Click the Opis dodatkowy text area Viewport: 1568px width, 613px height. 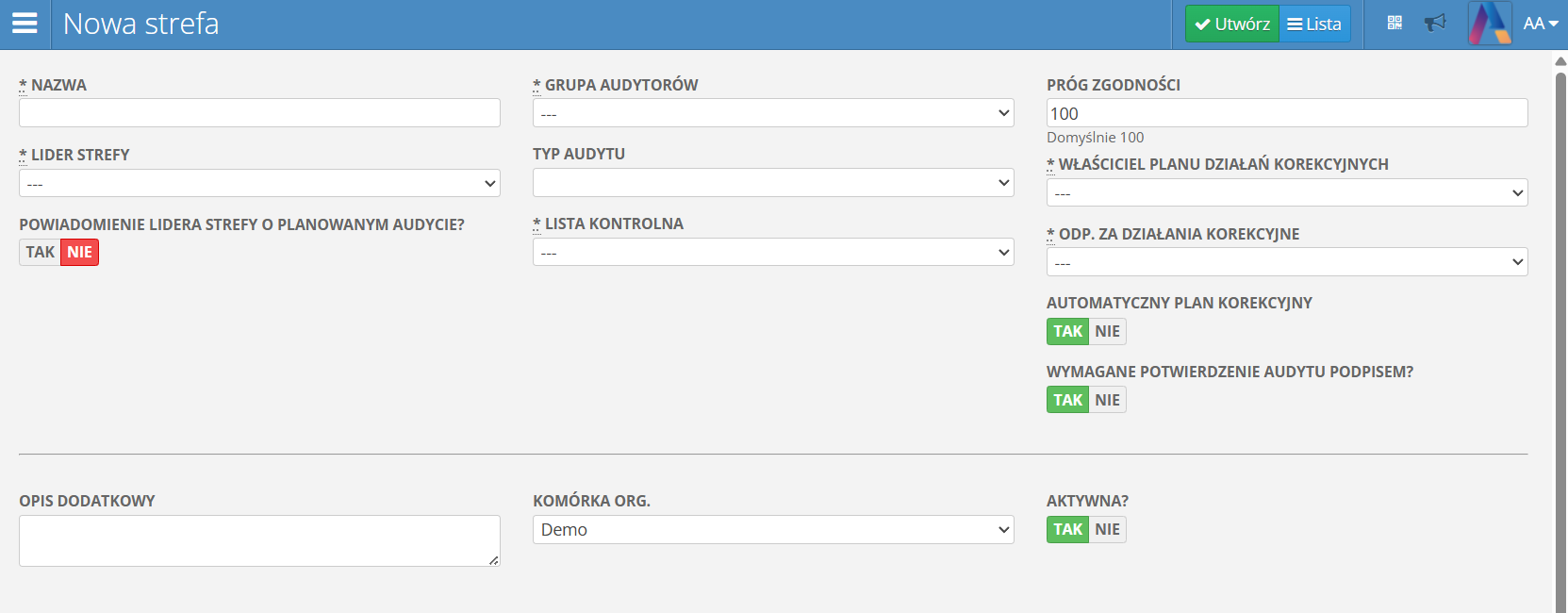[259, 540]
